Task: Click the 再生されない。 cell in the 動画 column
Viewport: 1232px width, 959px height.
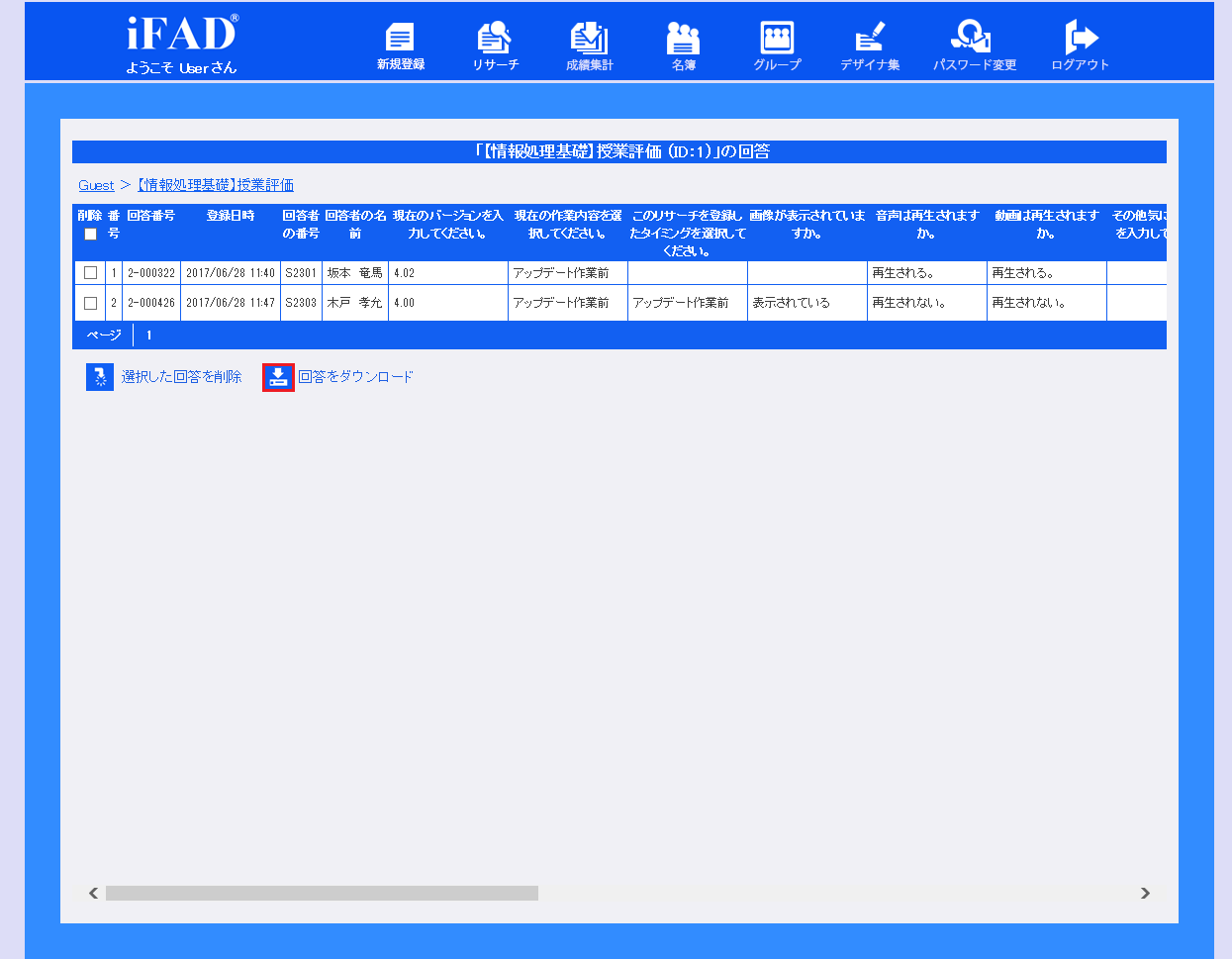Action: (1047, 303)
